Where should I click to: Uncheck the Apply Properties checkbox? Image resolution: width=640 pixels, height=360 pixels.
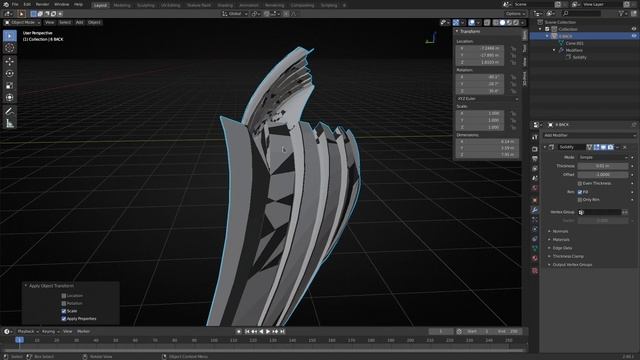[64, 319]
